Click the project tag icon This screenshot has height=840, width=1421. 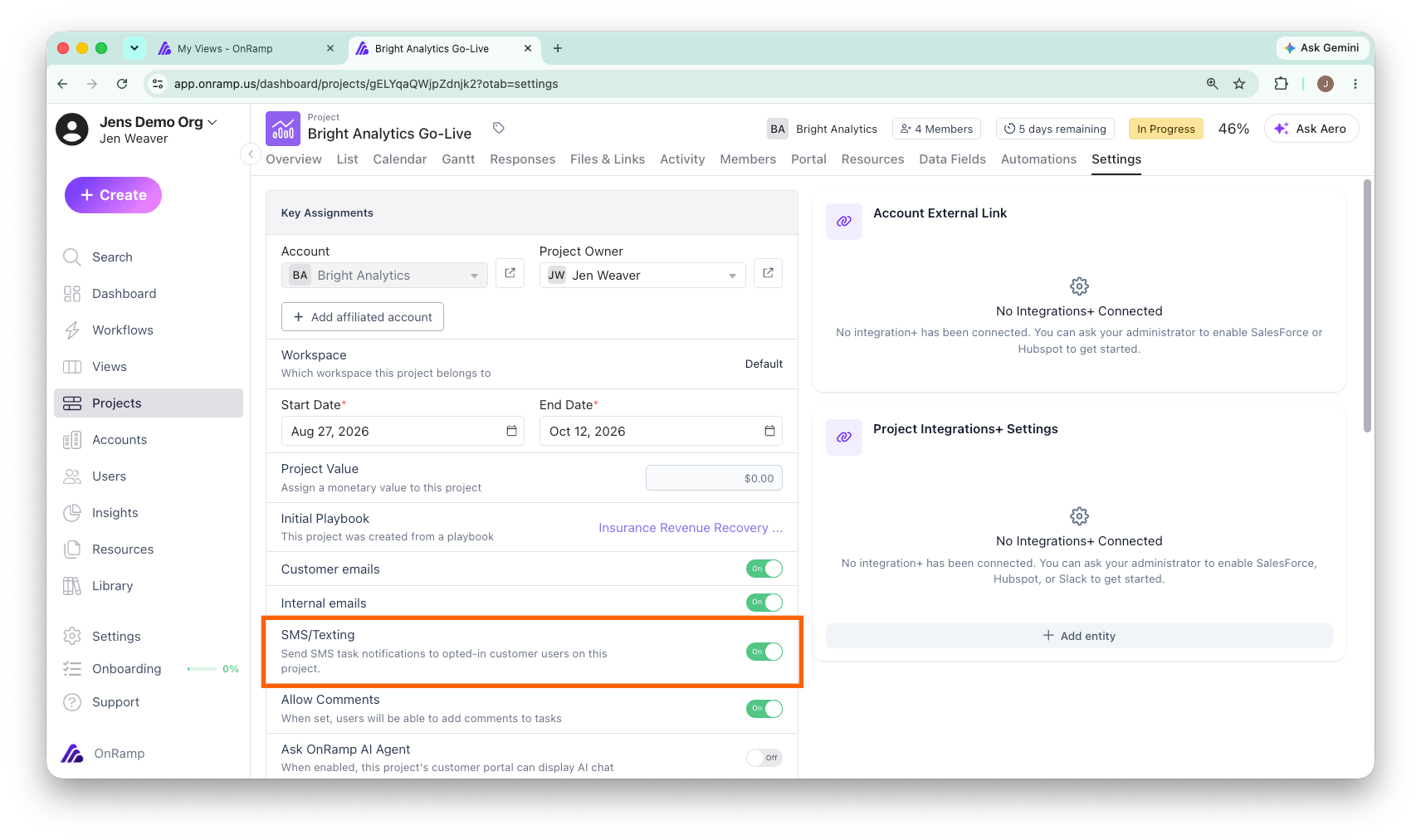tap(499, 128)
